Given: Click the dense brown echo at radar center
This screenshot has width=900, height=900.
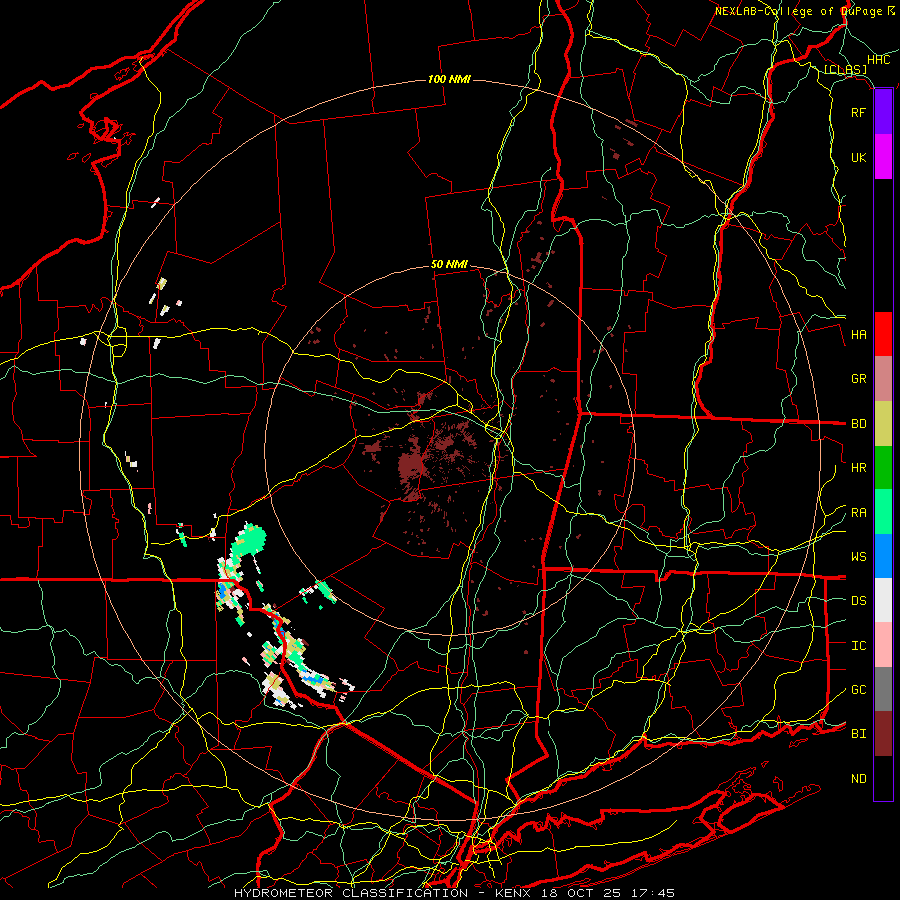Looking at the screenshot, I should (x=412, y=464).
